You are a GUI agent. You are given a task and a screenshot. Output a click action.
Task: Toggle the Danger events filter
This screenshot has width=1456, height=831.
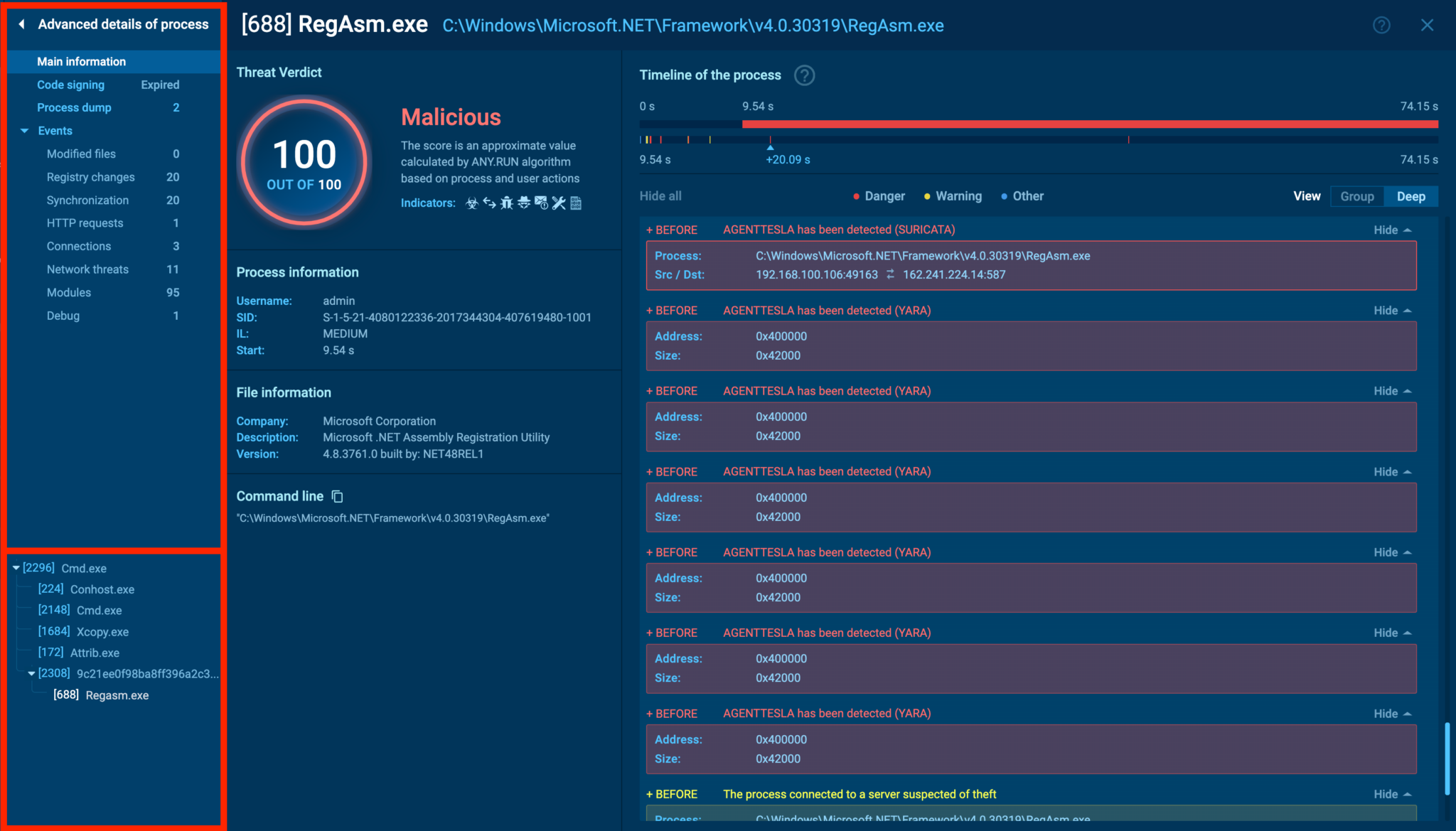pos(879,196)
